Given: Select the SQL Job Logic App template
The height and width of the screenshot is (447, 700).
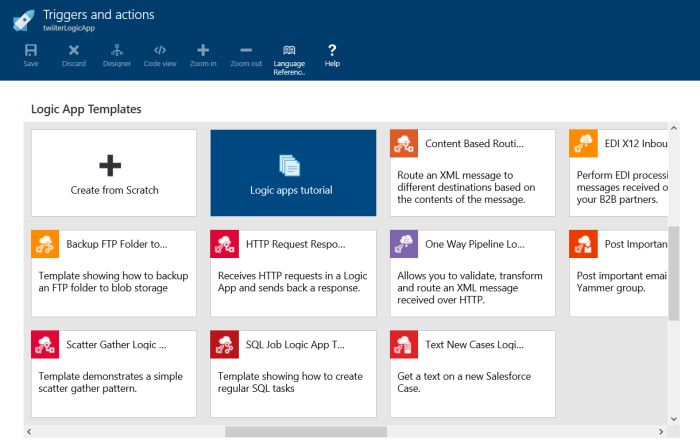Looking at the screenshot, I should [293, 373].
